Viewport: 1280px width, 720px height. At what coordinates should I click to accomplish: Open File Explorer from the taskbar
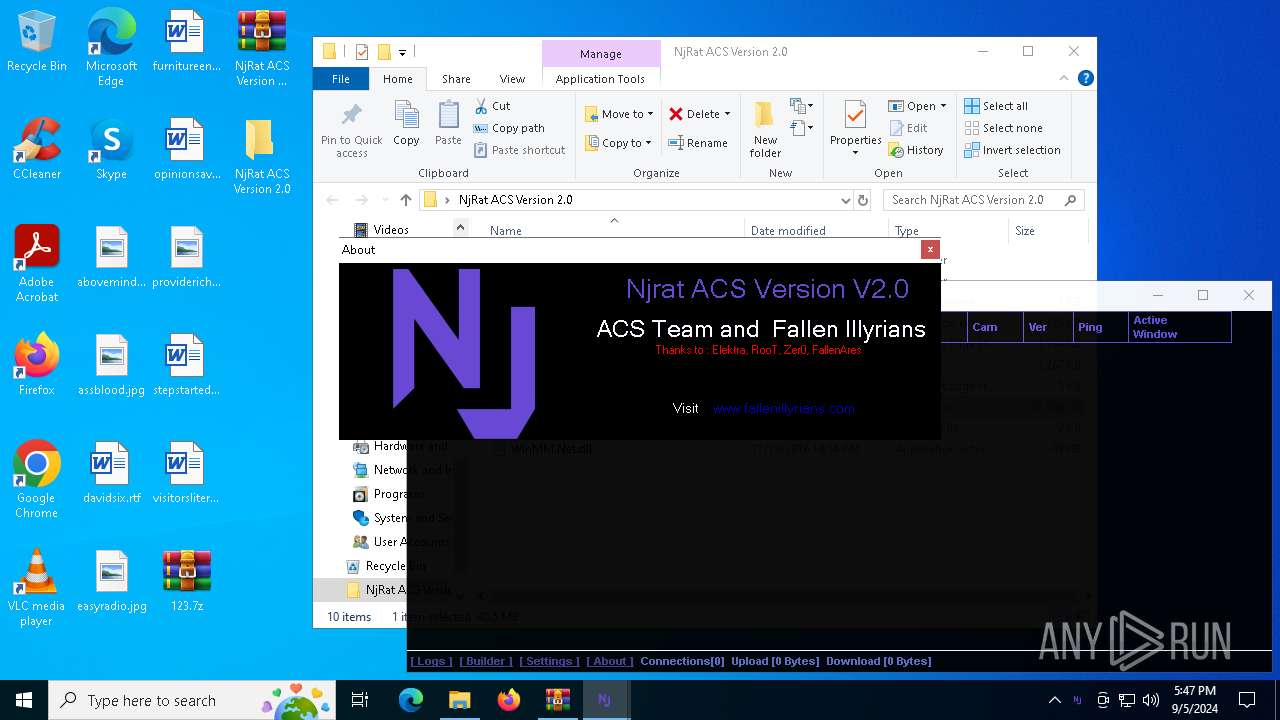[x=460, y=700]
